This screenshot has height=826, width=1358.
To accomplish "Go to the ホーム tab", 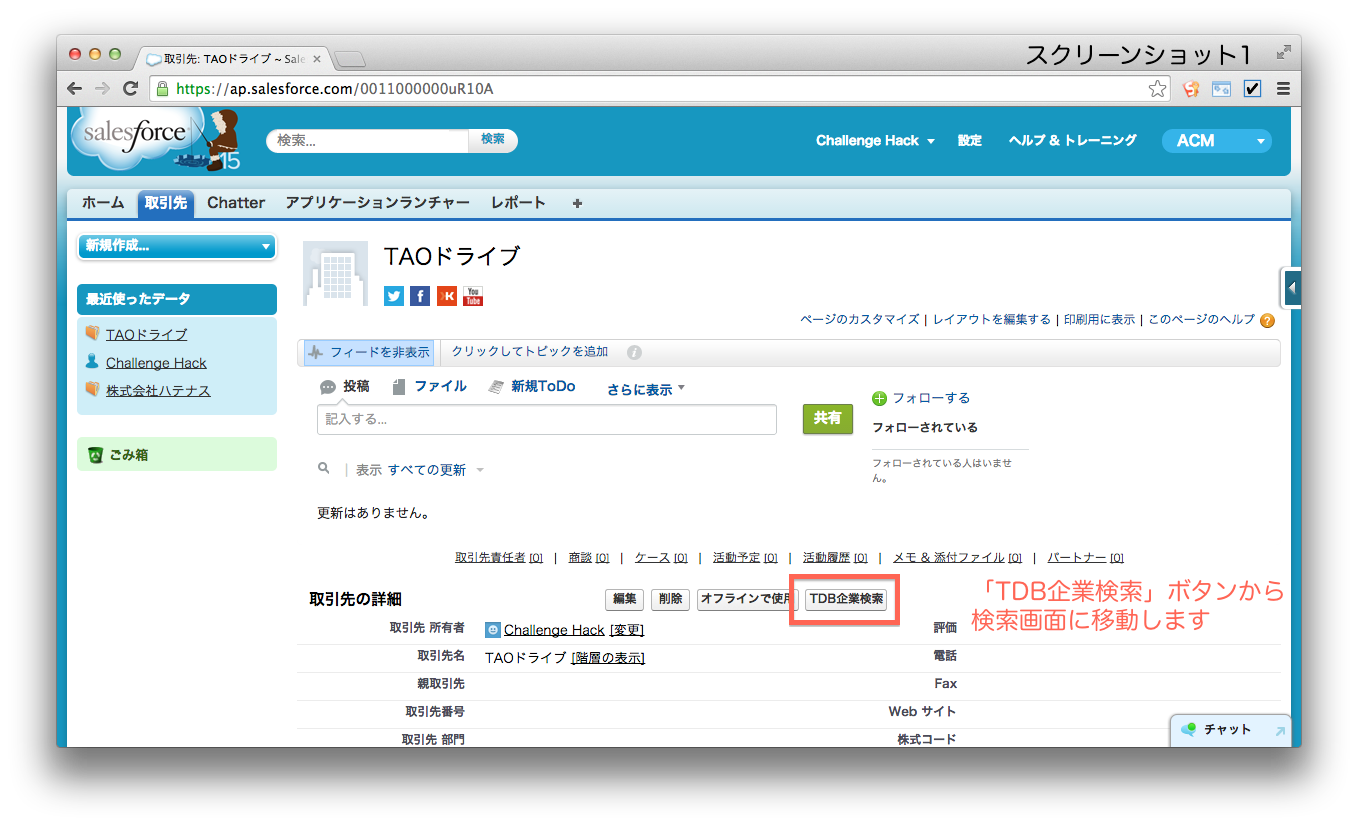I will pyautogui.click(x=103, y=203).
